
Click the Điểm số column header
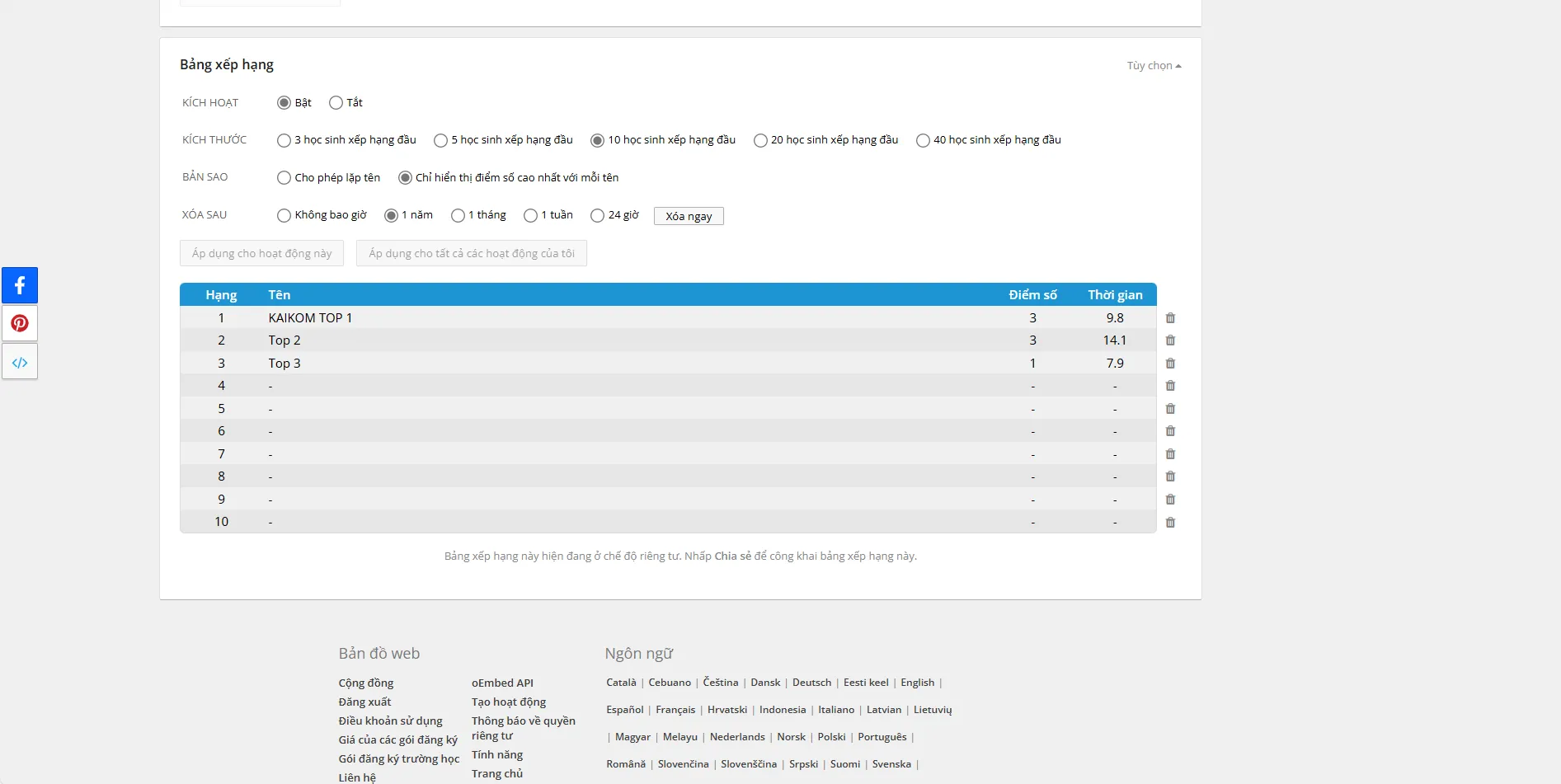click(1032, 295)
